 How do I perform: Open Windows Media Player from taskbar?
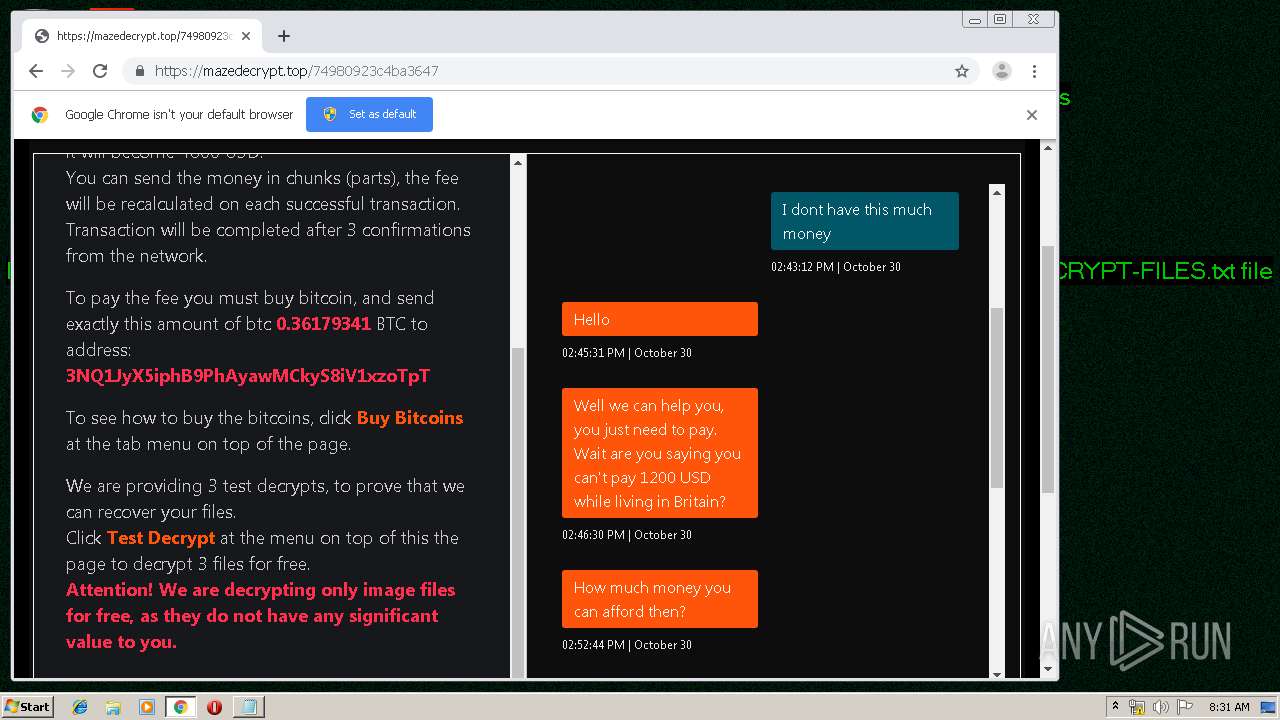coord(146,707)
